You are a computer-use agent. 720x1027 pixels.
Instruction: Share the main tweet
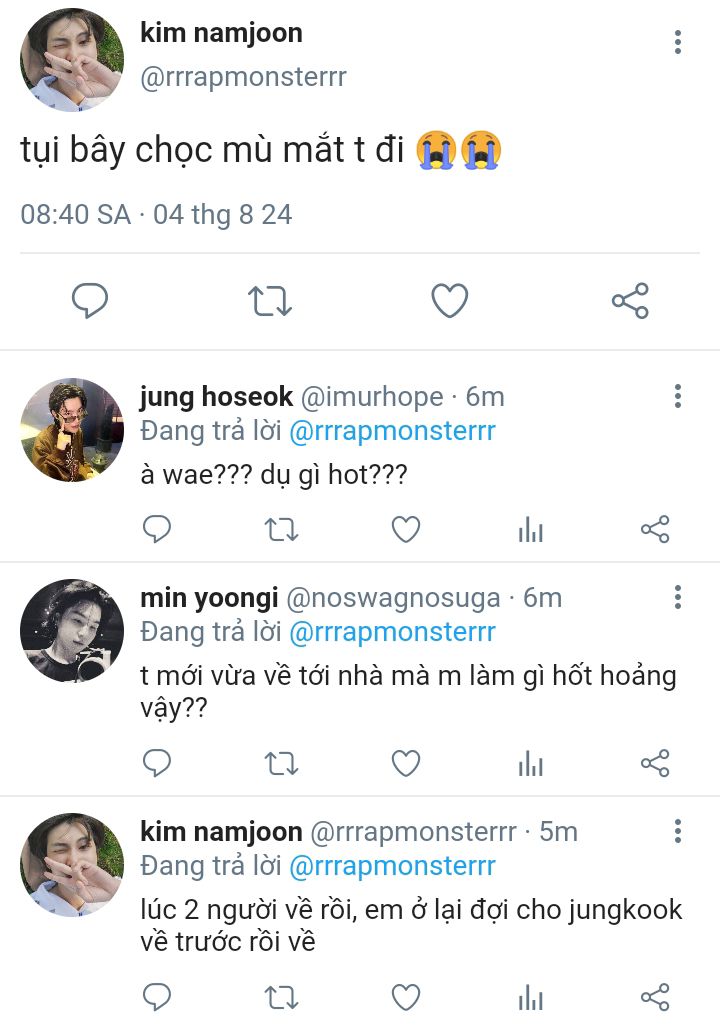pos(630,300)
